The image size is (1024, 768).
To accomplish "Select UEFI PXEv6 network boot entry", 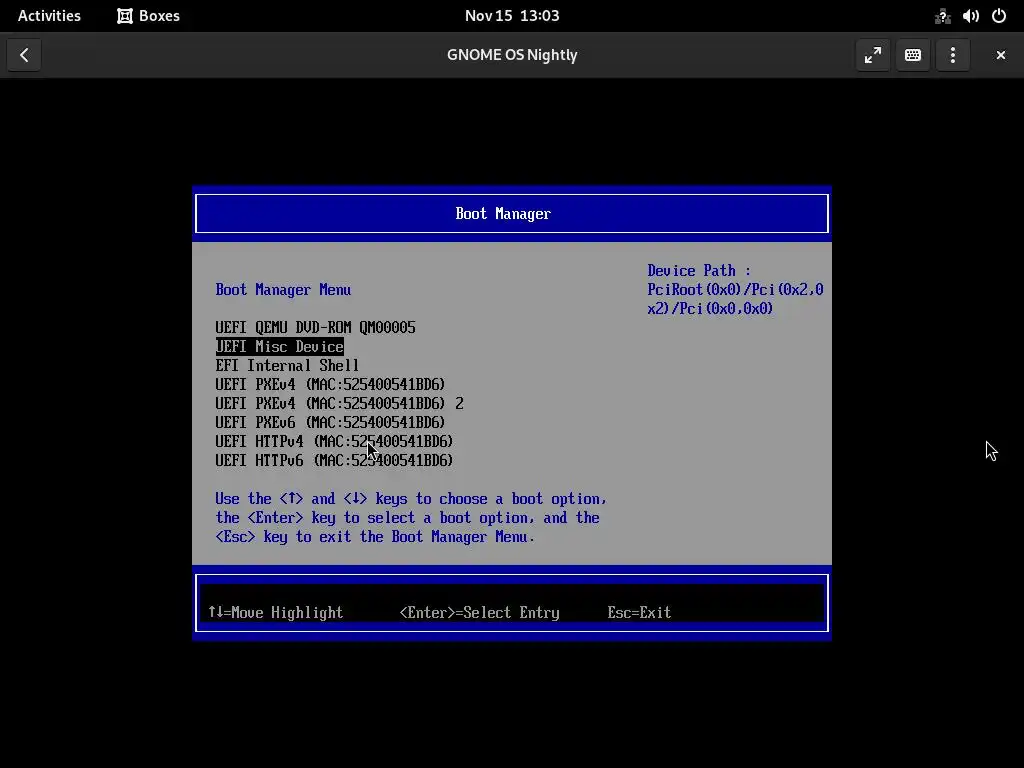I will (x=330, y=422).
